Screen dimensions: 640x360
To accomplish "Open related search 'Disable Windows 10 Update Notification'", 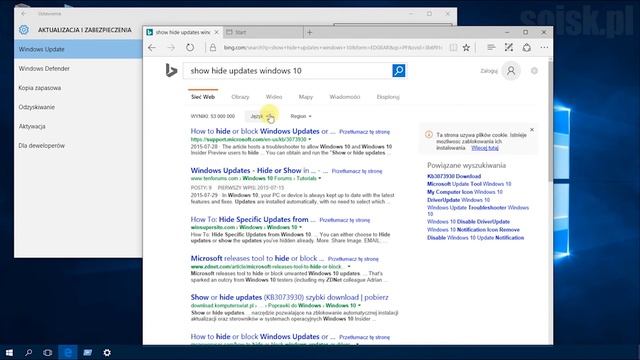I will click(476, 238).
